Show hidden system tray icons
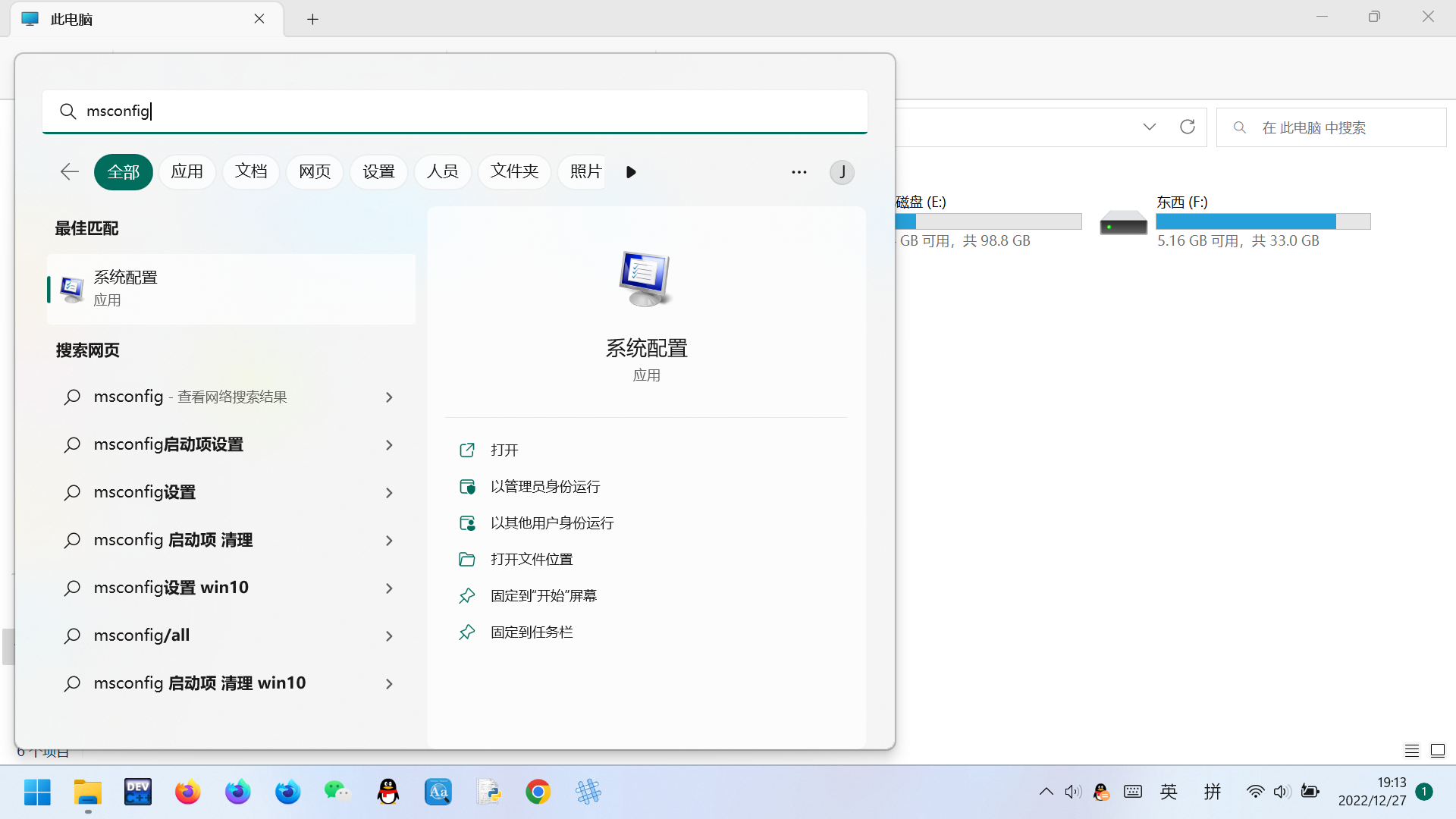 coord(1046,792)
